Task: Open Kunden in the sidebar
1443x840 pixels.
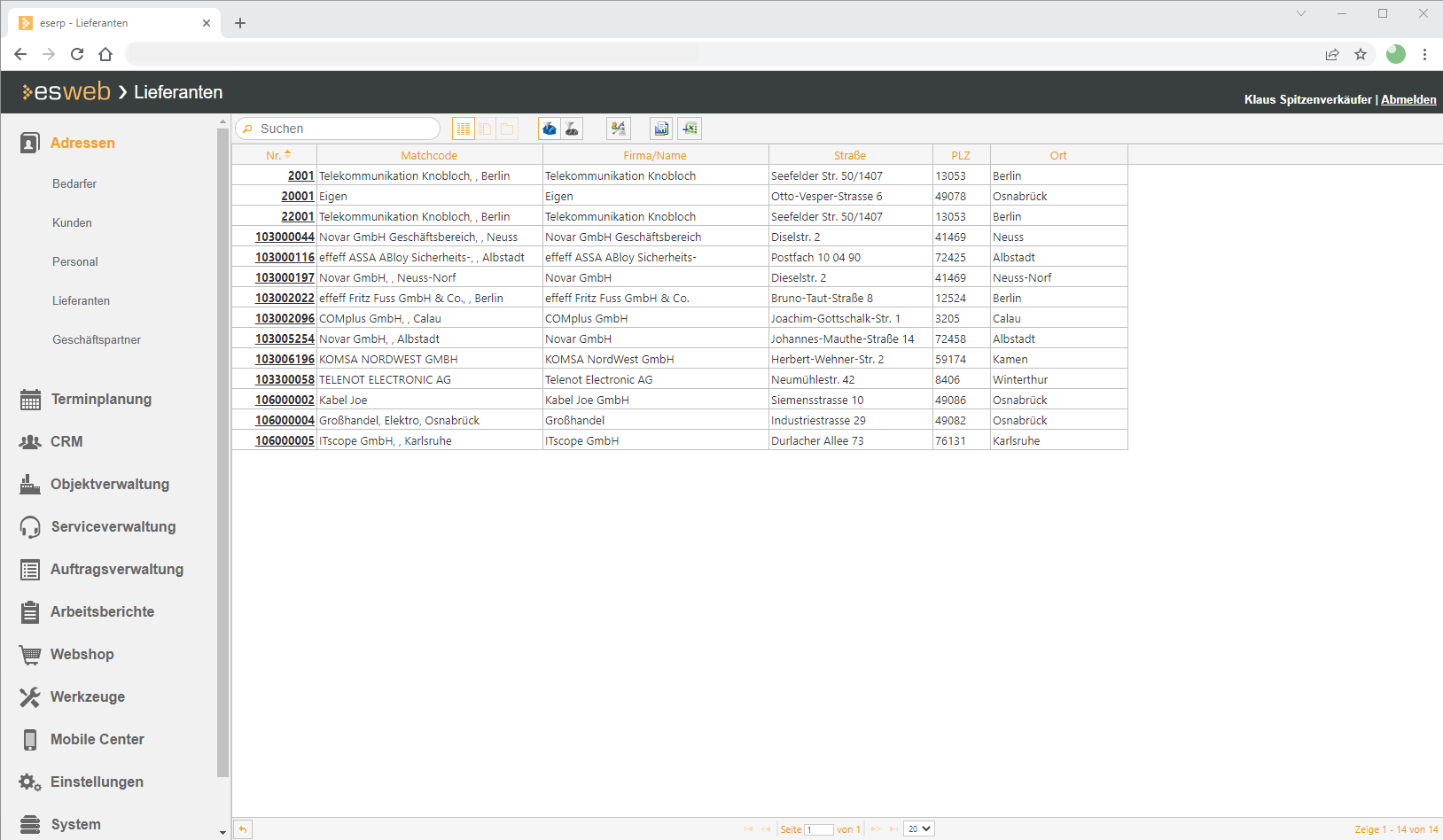Action: [x=72, y=222]
